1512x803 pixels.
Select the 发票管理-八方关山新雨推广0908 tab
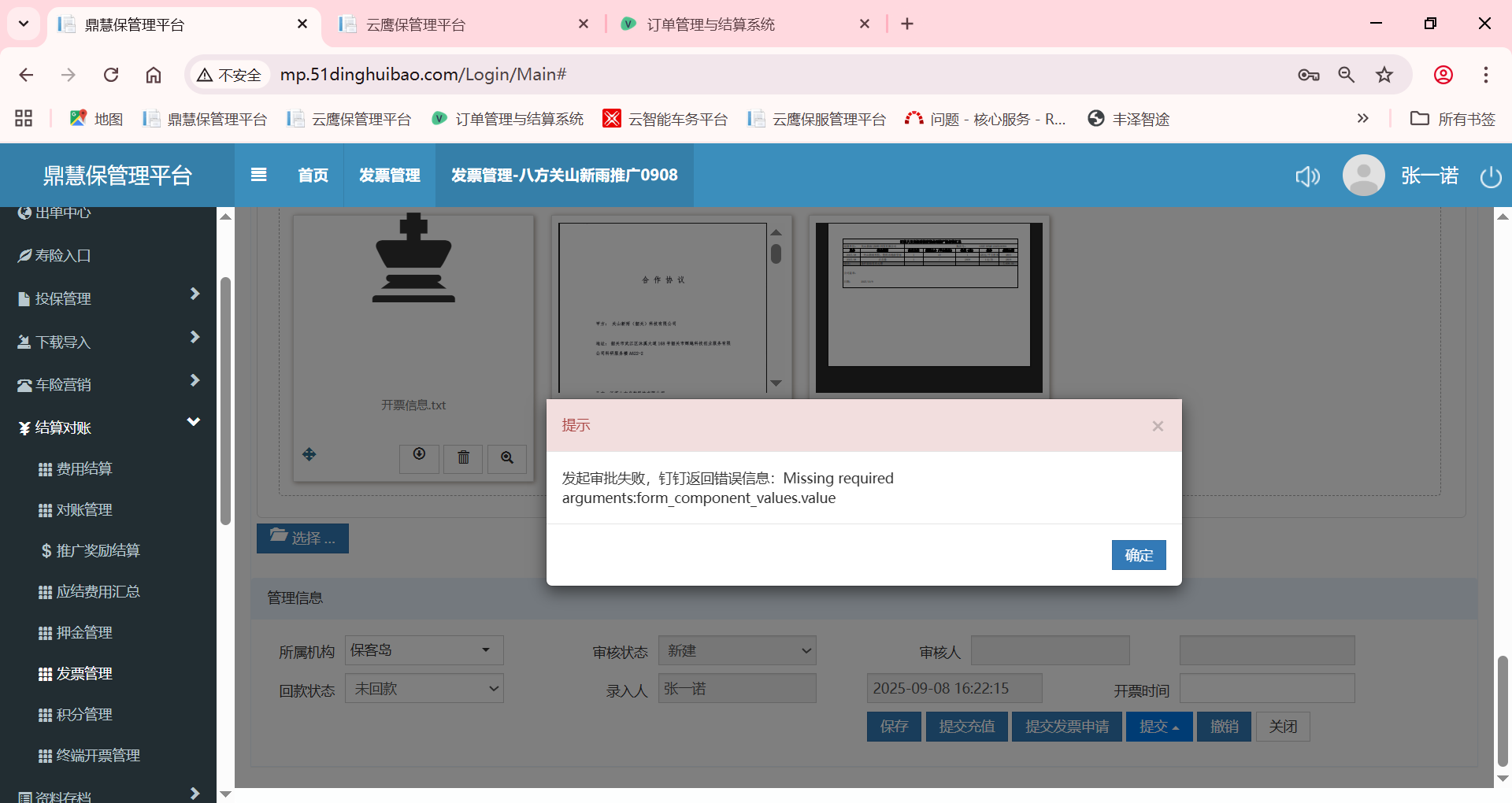point(564,175)
